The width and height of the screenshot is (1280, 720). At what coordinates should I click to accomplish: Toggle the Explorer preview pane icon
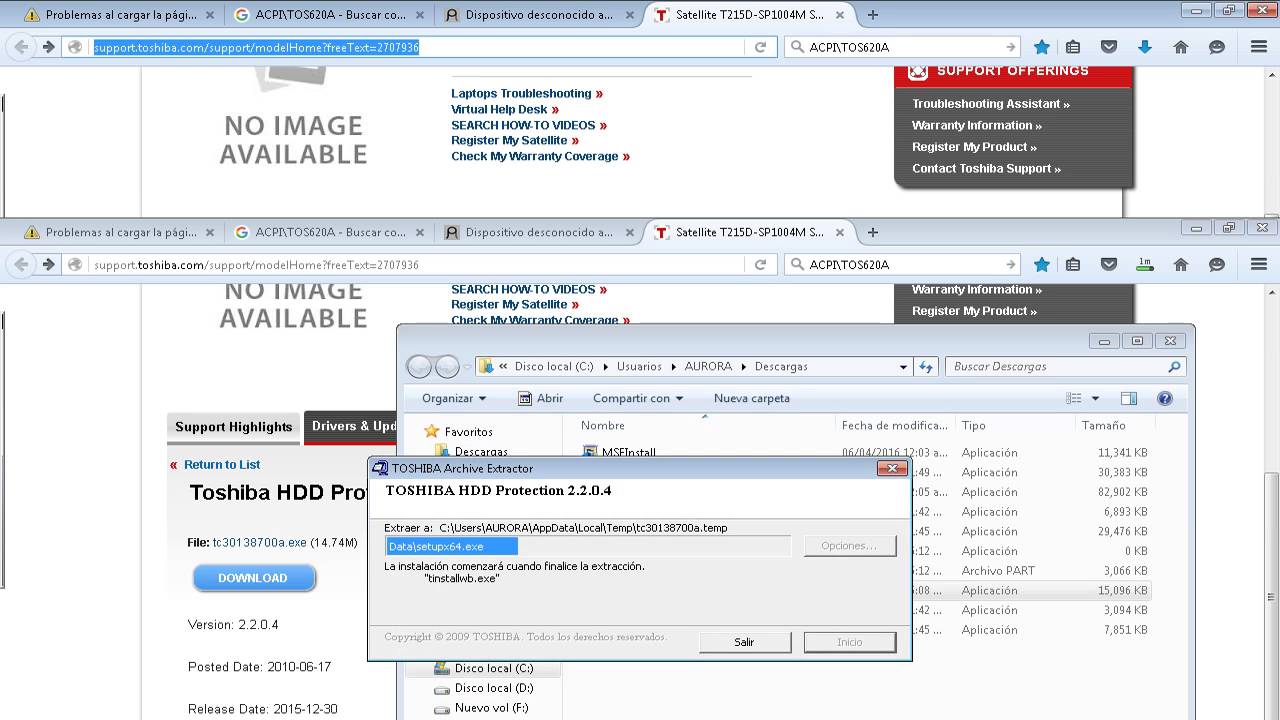point(1129,398)
